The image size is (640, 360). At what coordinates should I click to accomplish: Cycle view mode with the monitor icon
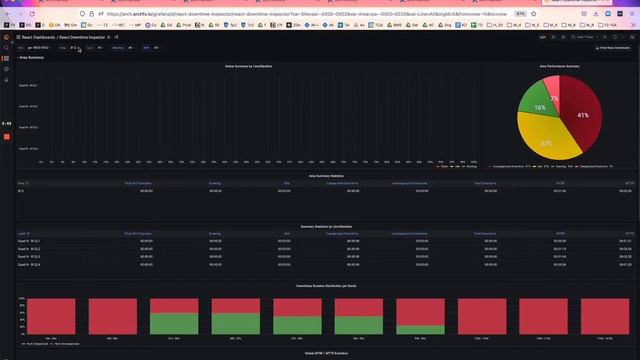click(x=632, y=37)
